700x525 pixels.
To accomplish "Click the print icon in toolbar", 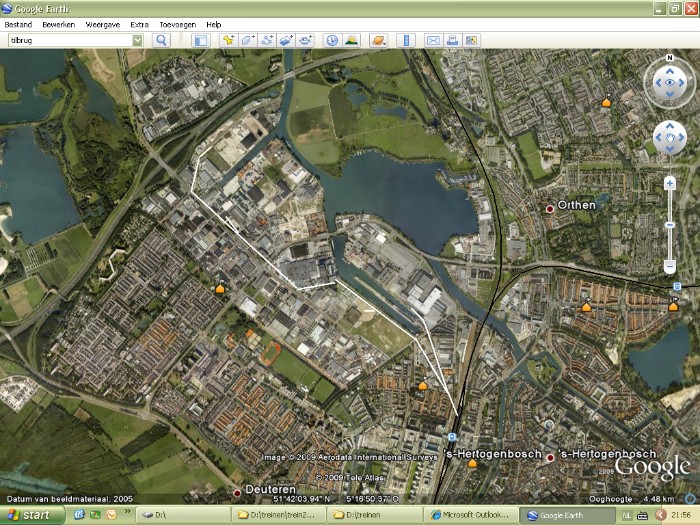I will coord(452,40).
